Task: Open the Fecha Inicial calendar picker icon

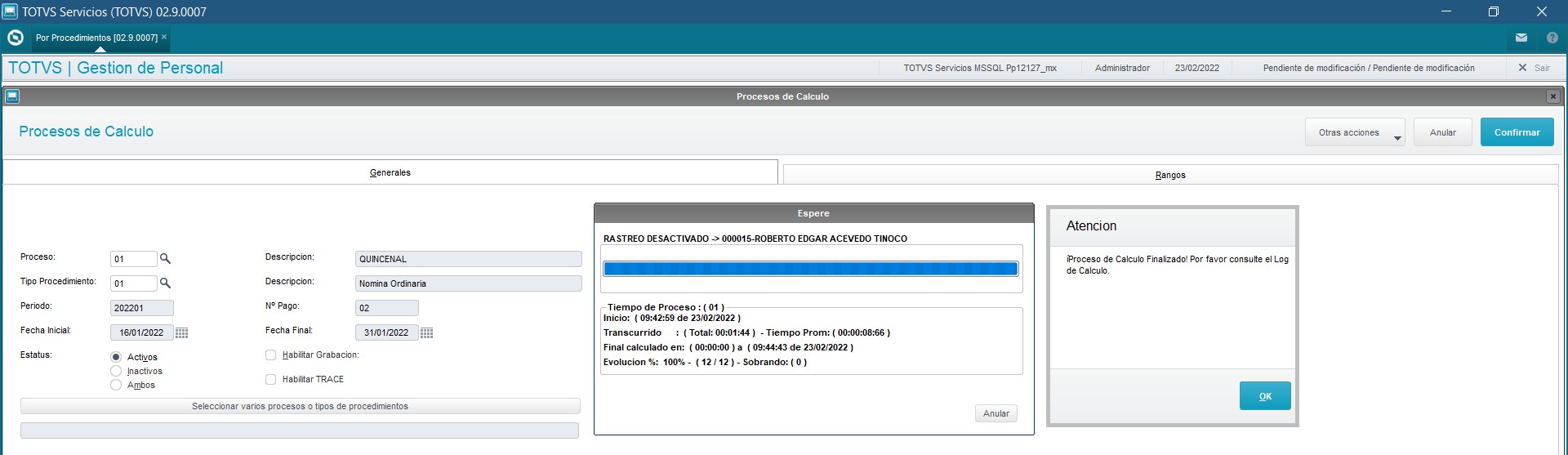Action: pyautogui.click(x=182, y=333)
